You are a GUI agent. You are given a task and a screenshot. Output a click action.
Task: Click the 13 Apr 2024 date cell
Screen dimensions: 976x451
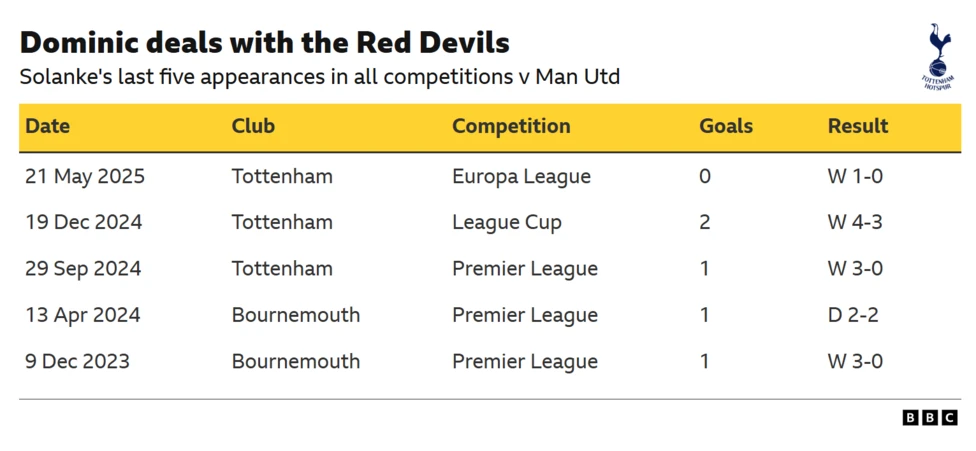pyautogui.click(x=83, y=315)
